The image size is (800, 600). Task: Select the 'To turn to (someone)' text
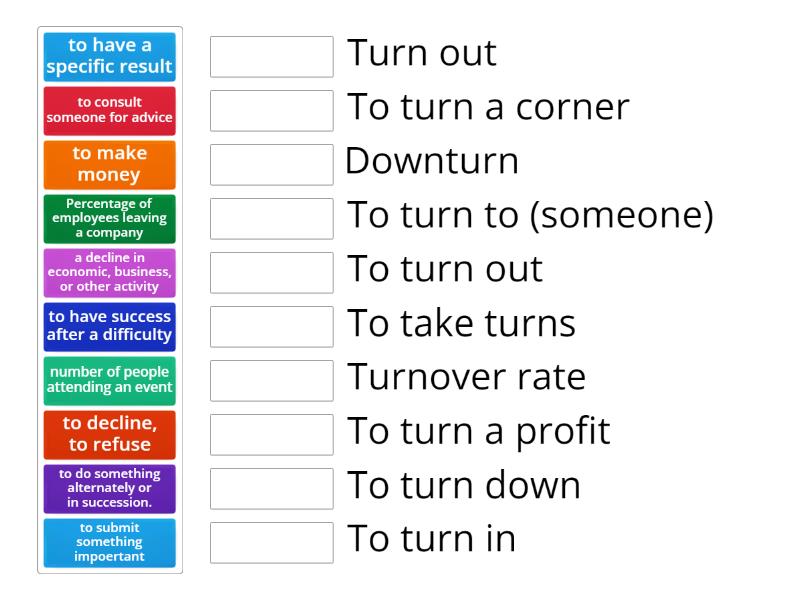531,215
